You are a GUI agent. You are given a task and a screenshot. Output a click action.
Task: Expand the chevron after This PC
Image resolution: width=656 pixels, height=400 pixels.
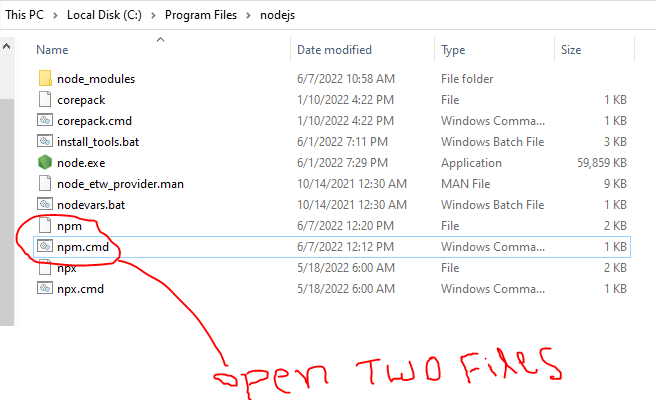[x=55, y=15]
